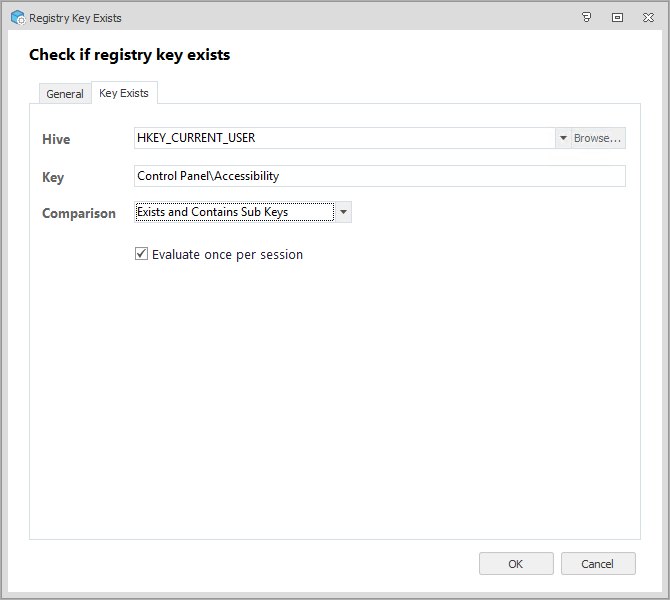Click the HKEY_CURRENT_USER hive field
The width and height of the screenshot is (670, 600).
(344, 138)
